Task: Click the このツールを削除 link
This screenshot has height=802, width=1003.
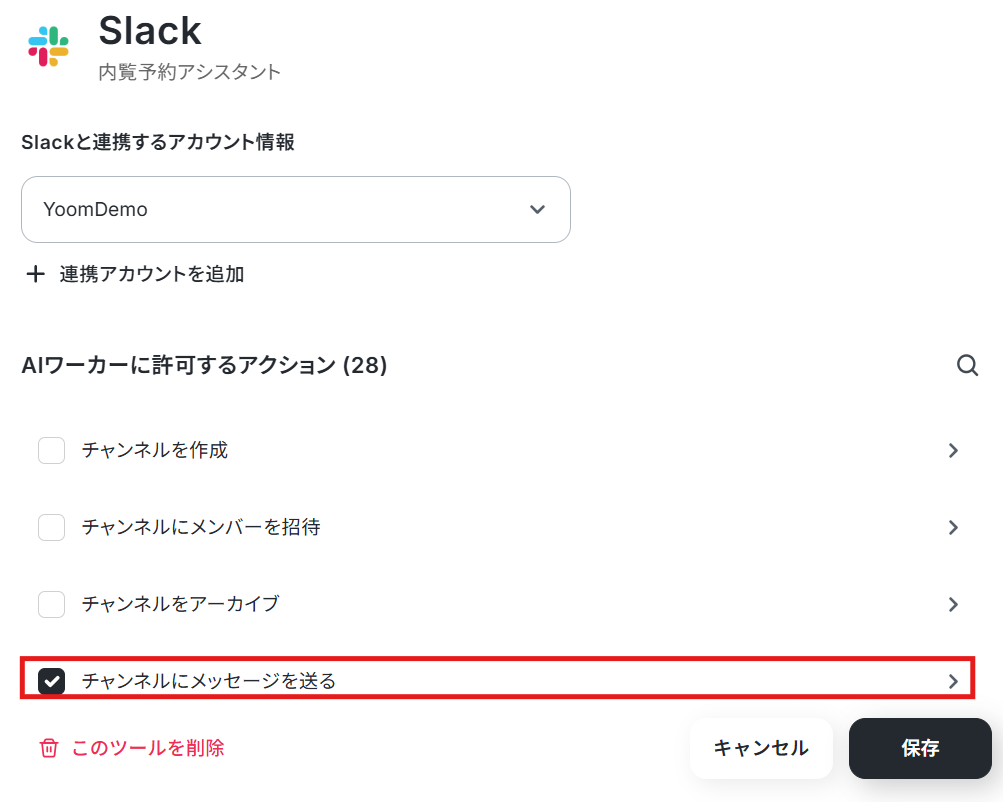Action: (148, 748)
